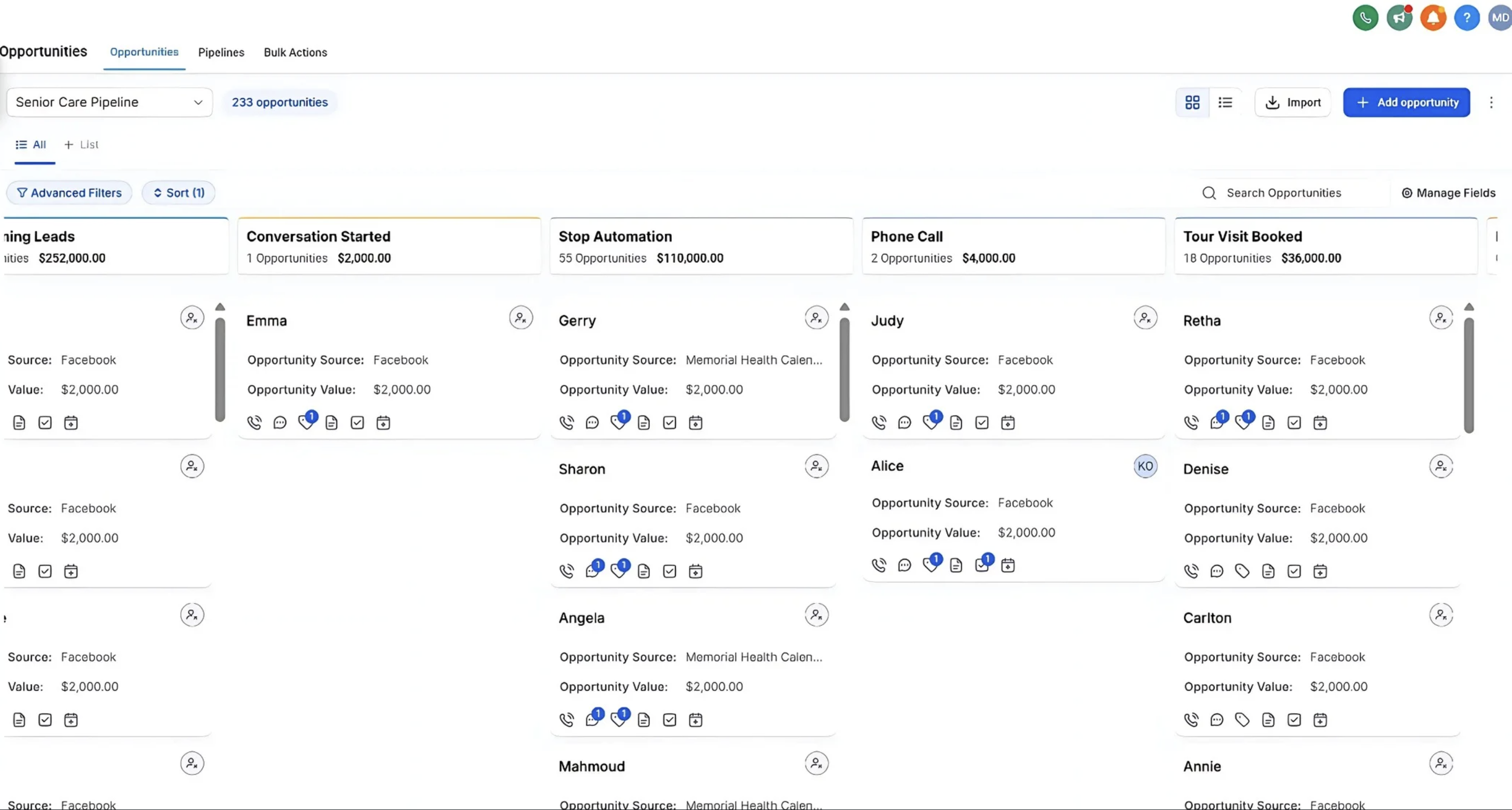Click the unassigned owner icon on Emma's card
This screenshot has height=810, width=1512.
coord(521,317)
